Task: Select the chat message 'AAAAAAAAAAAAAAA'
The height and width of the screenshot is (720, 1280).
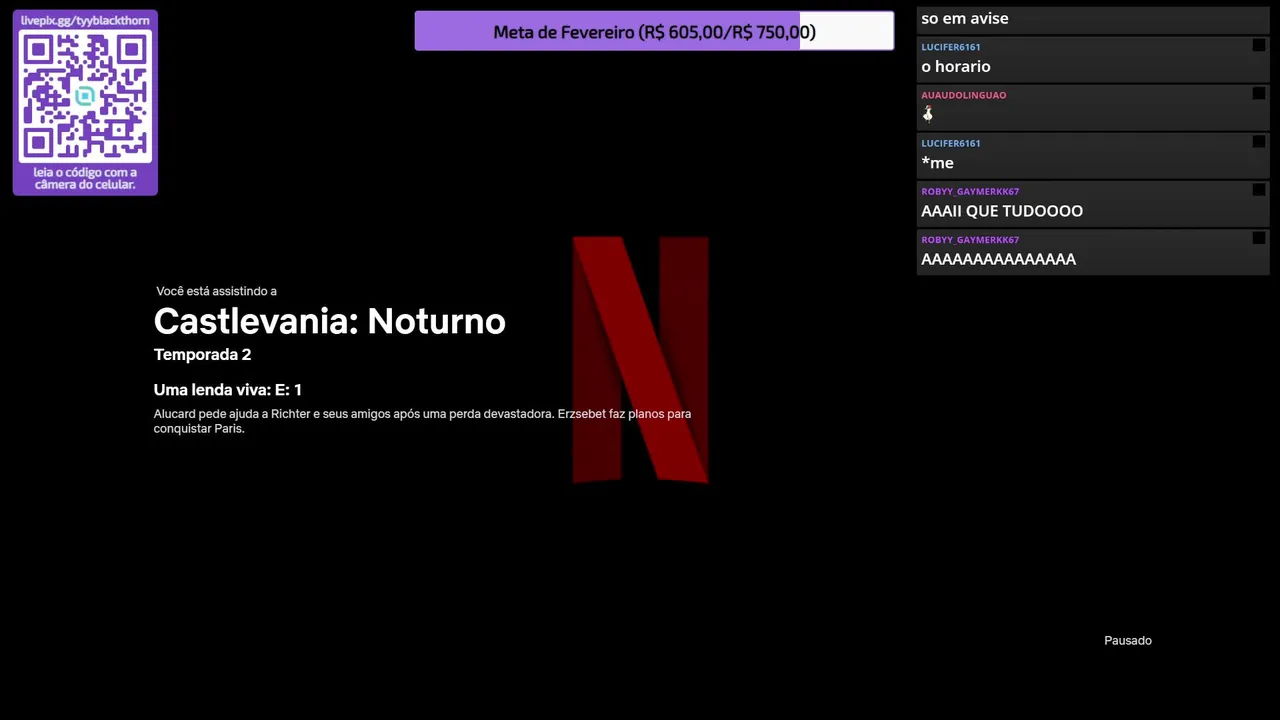Action: pos(999,259)
